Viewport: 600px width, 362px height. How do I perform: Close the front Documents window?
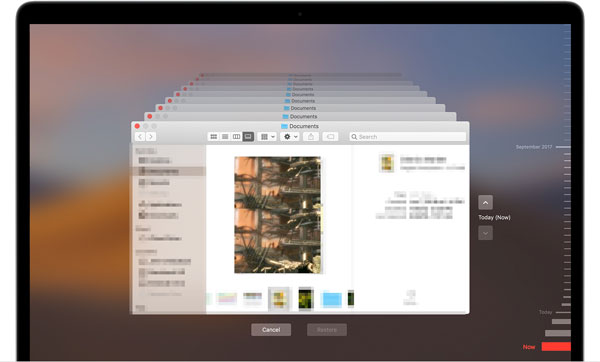click(137, 126)
